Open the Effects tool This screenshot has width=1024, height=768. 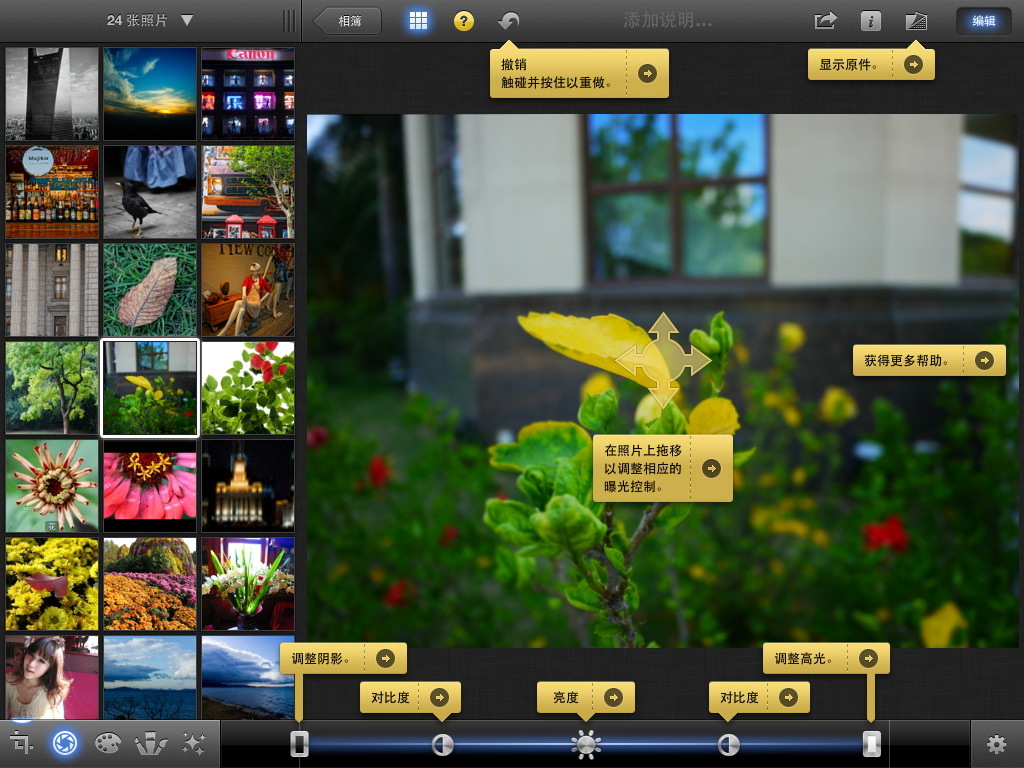[194, 744]
